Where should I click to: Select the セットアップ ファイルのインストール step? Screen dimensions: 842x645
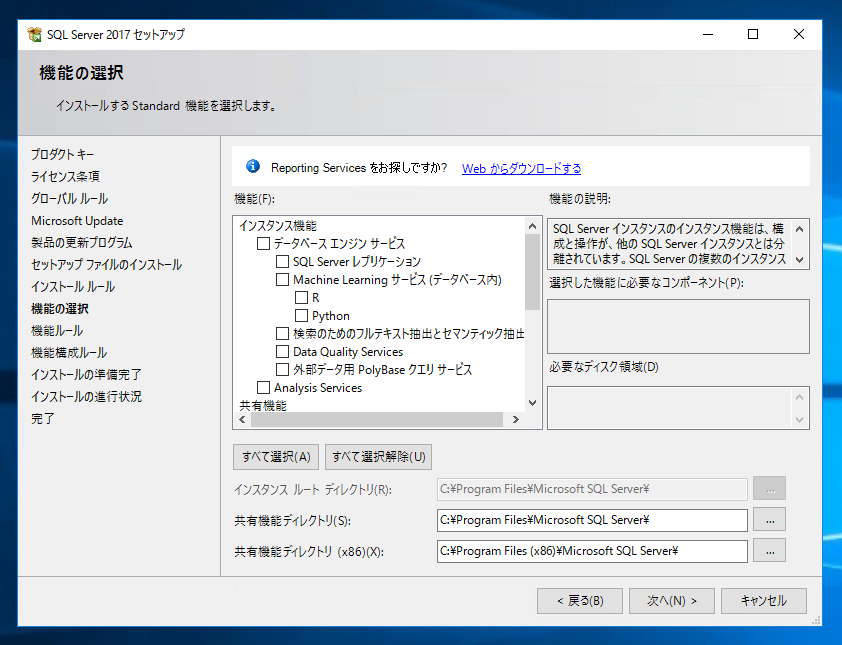tap(106, 265)
